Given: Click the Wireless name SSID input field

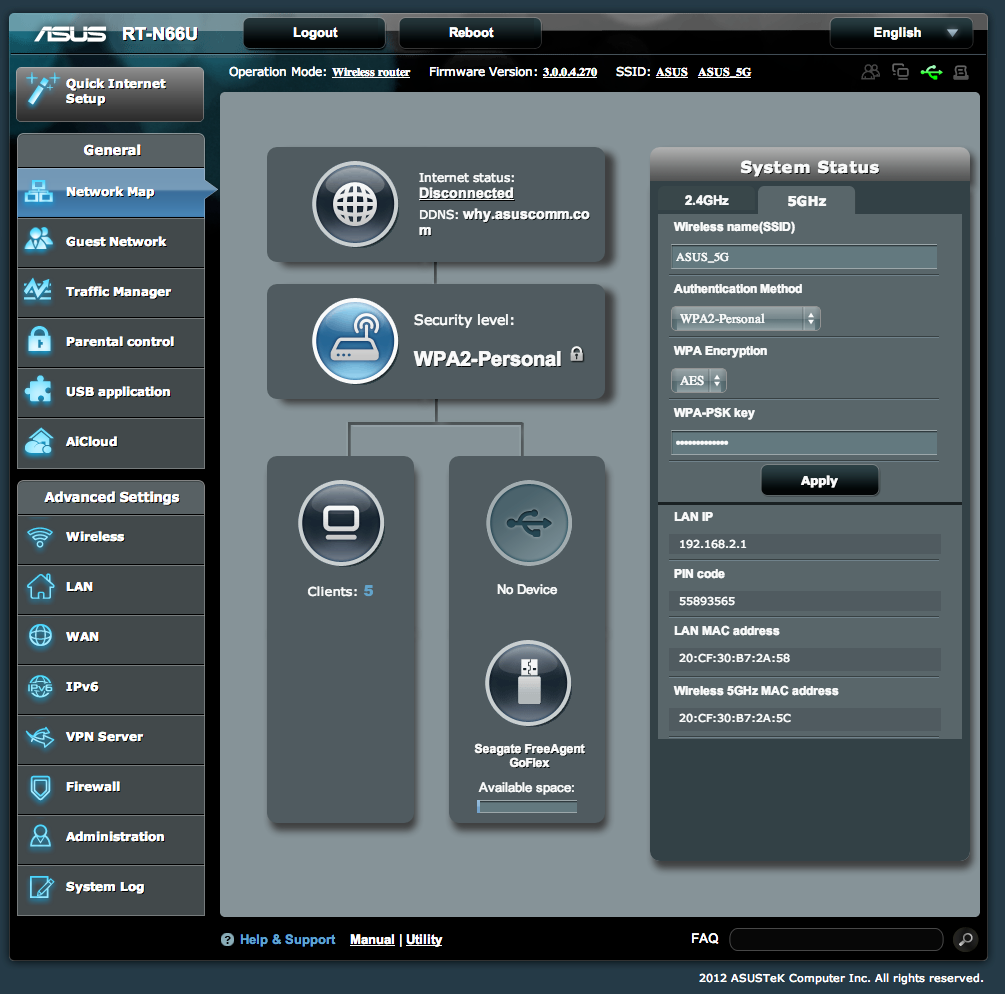Looking at the screenshot, I should pyautogui.click(x=804, y=257).
